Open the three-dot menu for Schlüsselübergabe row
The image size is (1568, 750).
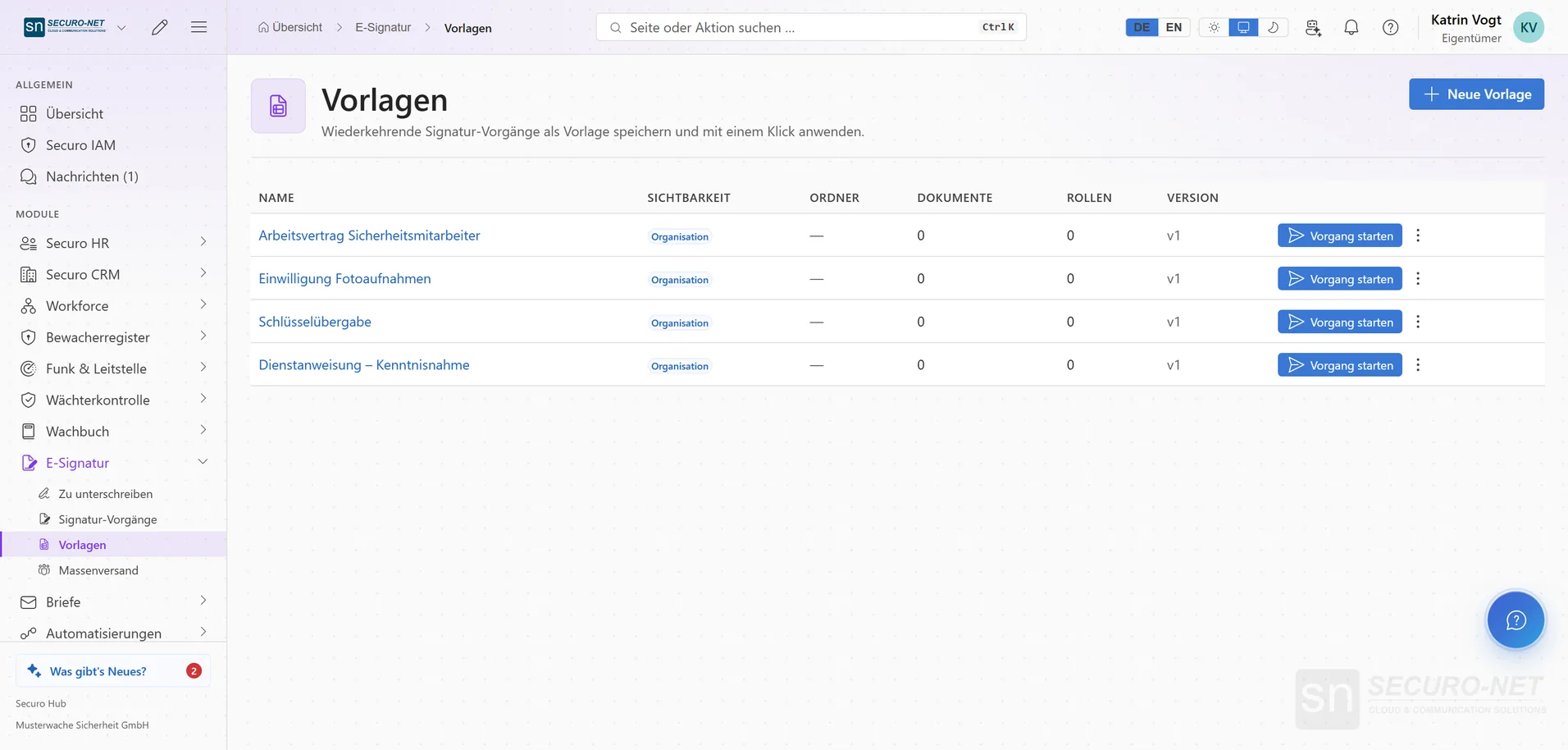[1418, 322]
